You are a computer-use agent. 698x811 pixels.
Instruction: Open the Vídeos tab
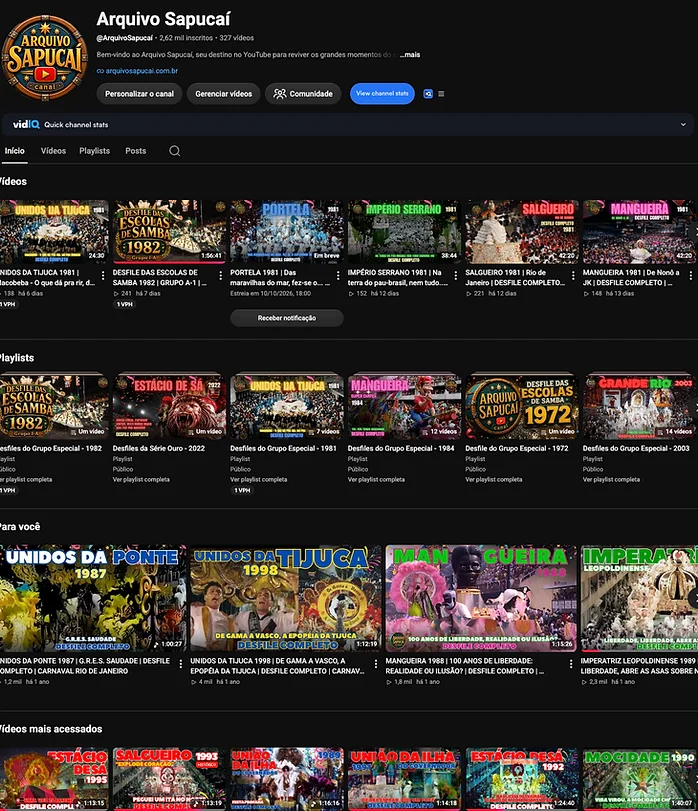pos(53,151)
